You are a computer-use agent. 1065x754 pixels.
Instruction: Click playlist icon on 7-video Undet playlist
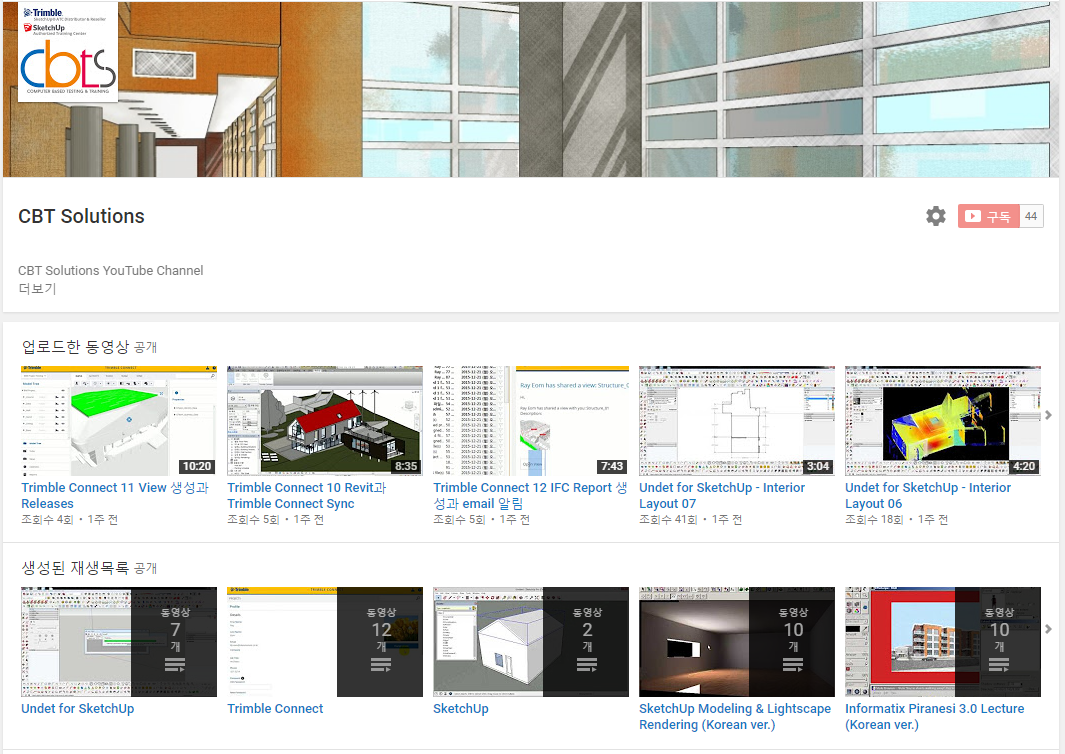pyautogui.click(x=175, y=665)
